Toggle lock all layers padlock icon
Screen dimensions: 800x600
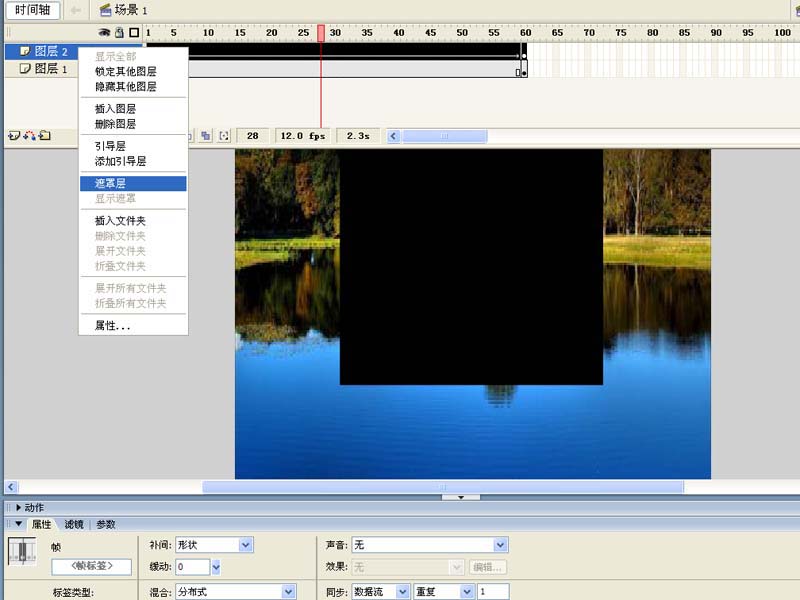click(x=119, y=32)
